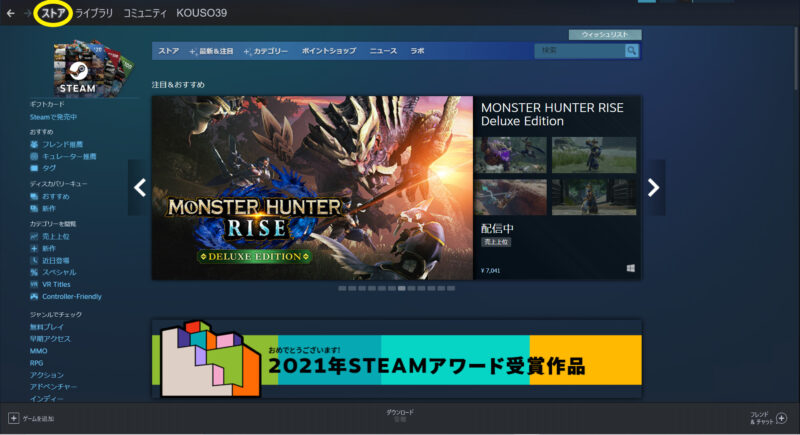Open the ダウンロード status at bottom

(x=400, y=415)
